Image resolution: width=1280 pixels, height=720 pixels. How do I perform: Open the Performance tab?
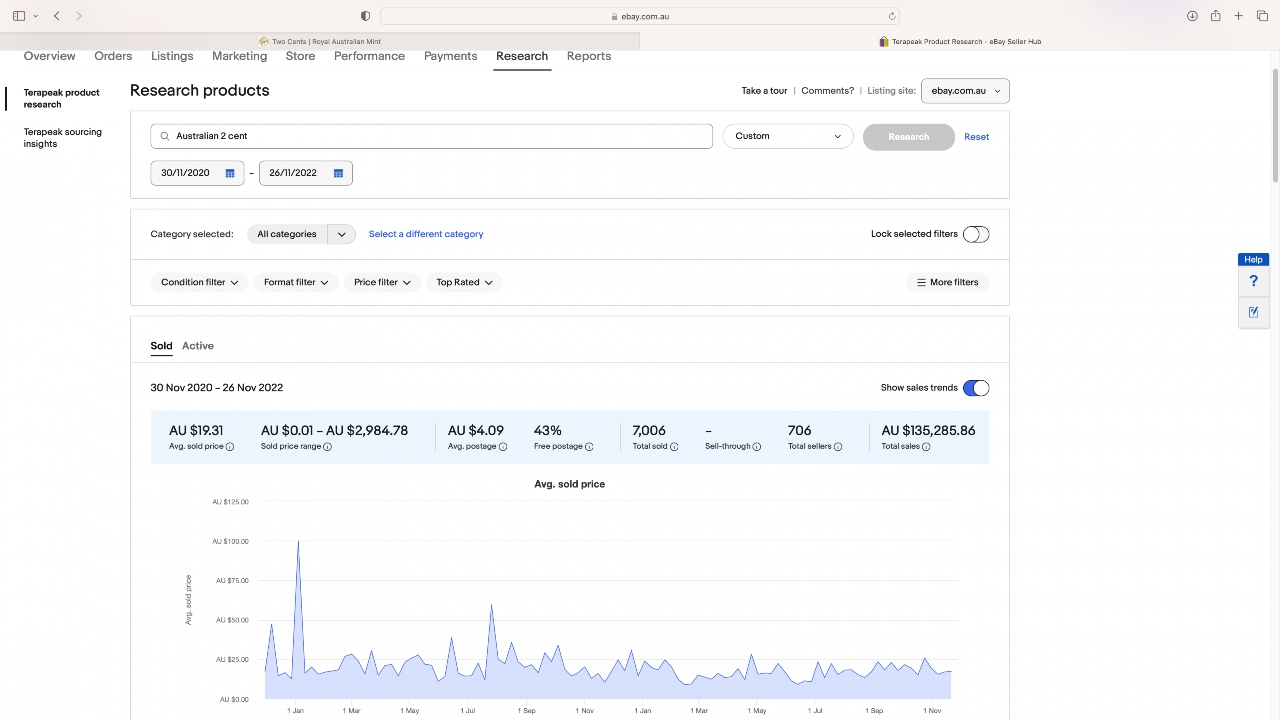click(x=370, y=56)
